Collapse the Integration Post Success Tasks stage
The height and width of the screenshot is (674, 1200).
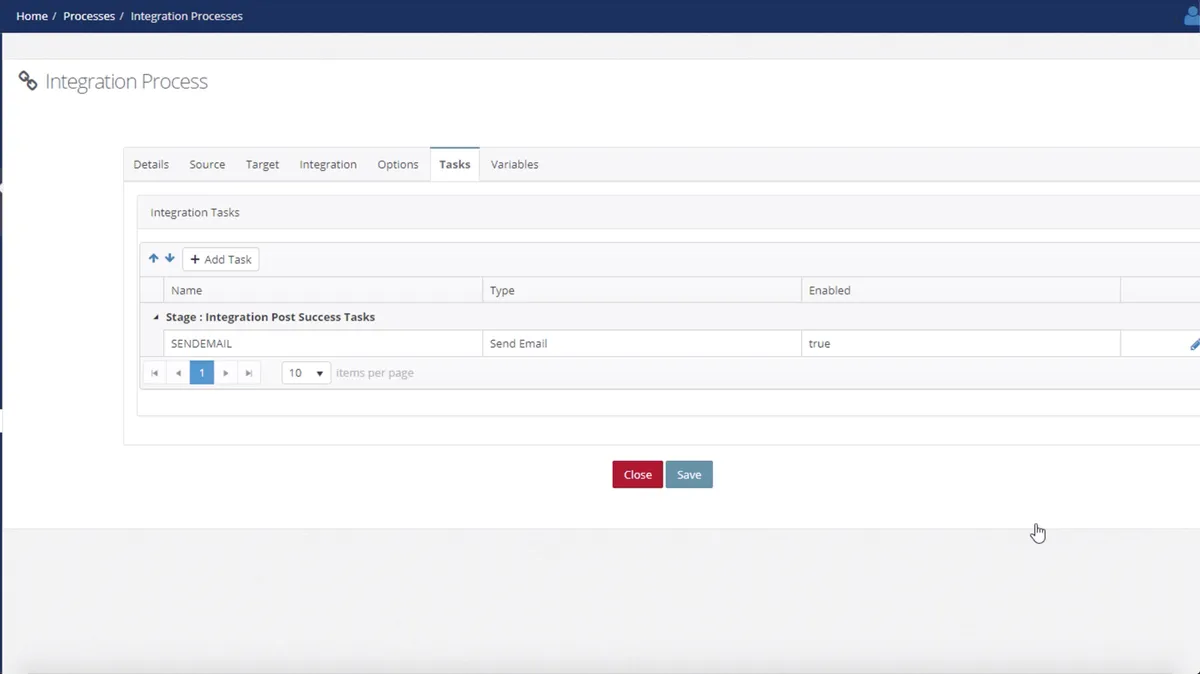(x=155, y=317)
